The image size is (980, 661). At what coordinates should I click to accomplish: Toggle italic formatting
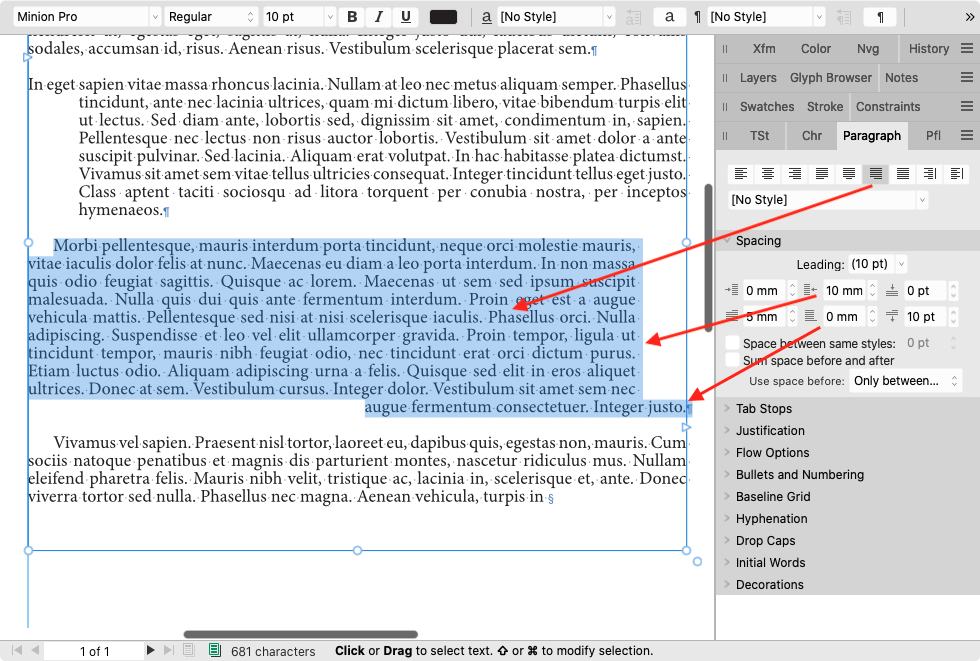(379, 16)
